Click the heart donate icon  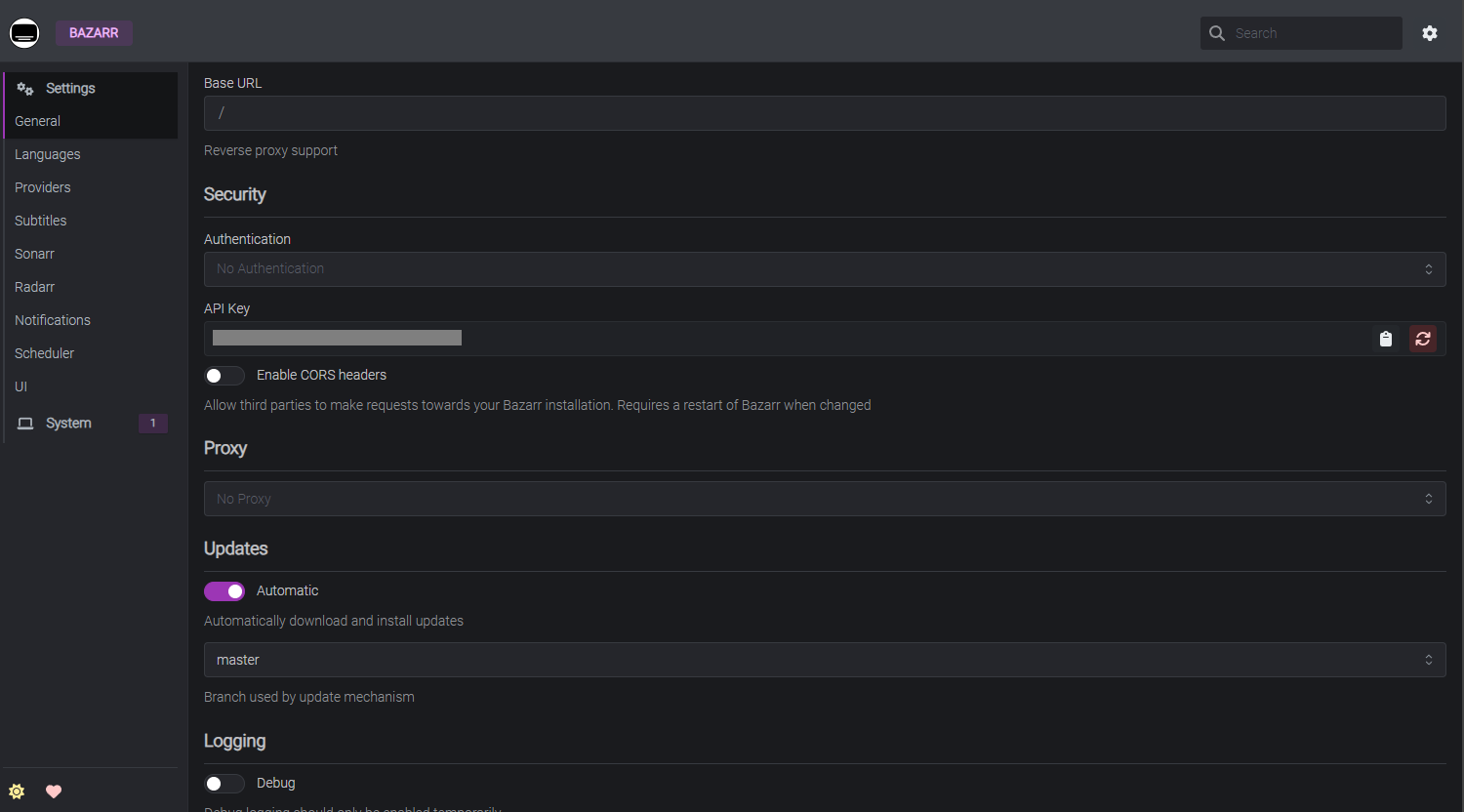[54, 792]
